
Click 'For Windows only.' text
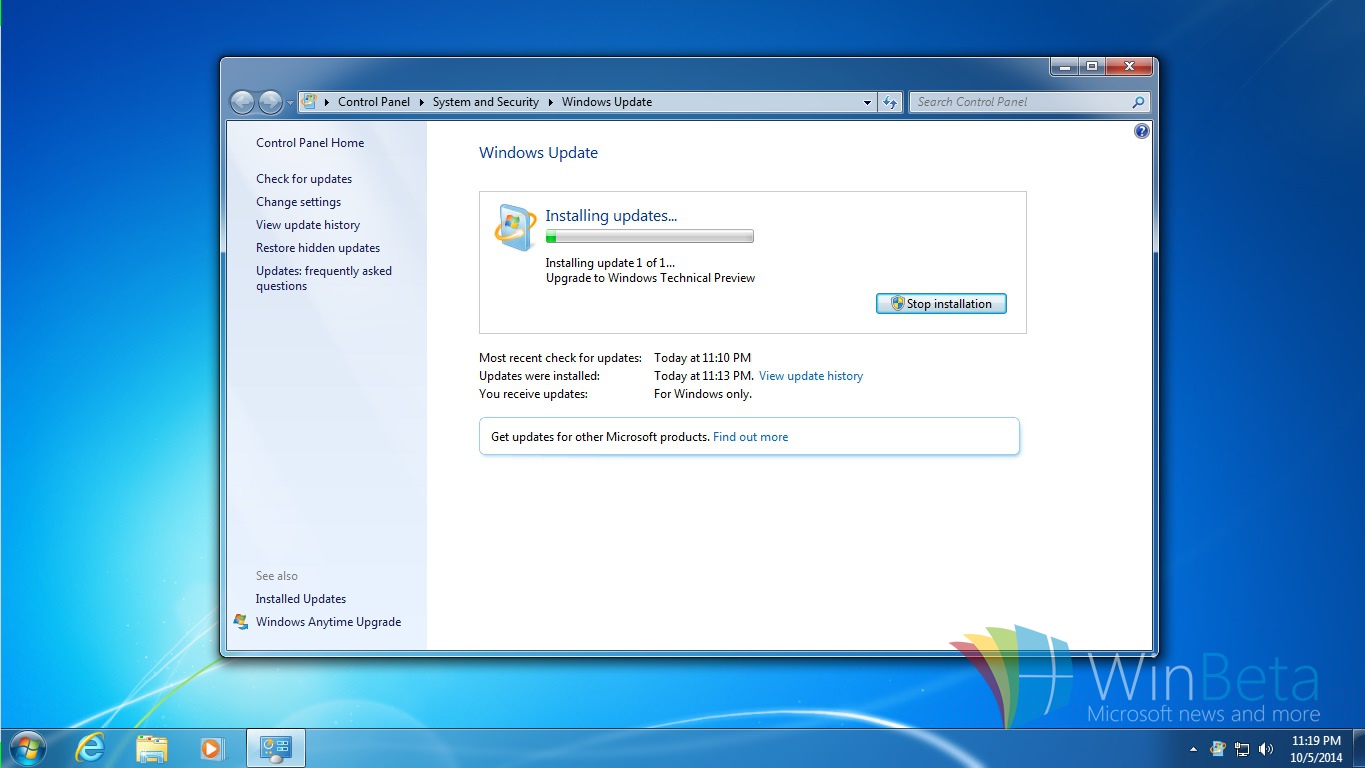point(703,394)
